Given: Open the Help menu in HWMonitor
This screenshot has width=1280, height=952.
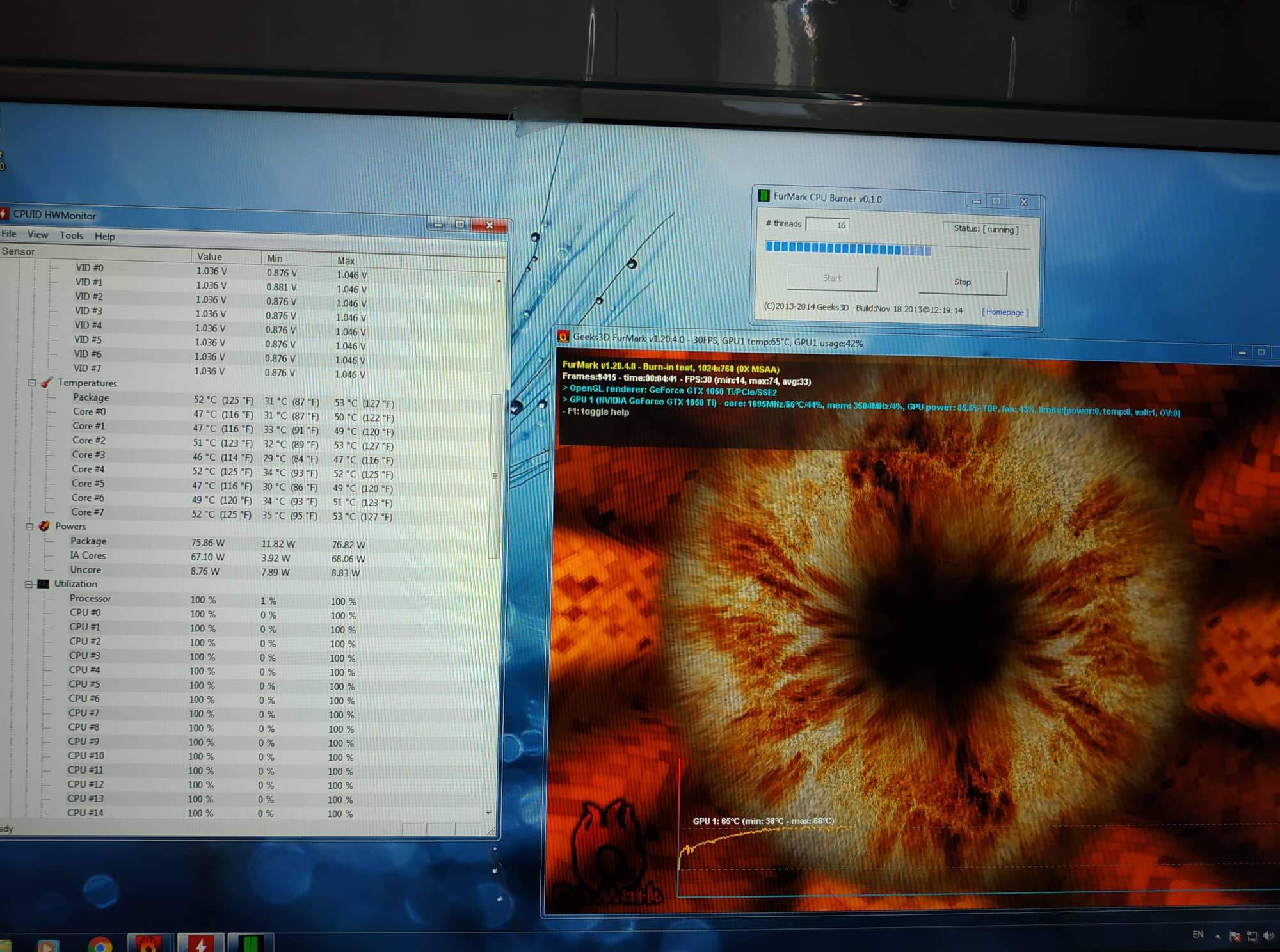Looking at the screenshot, I should click(x=104, y=236).
